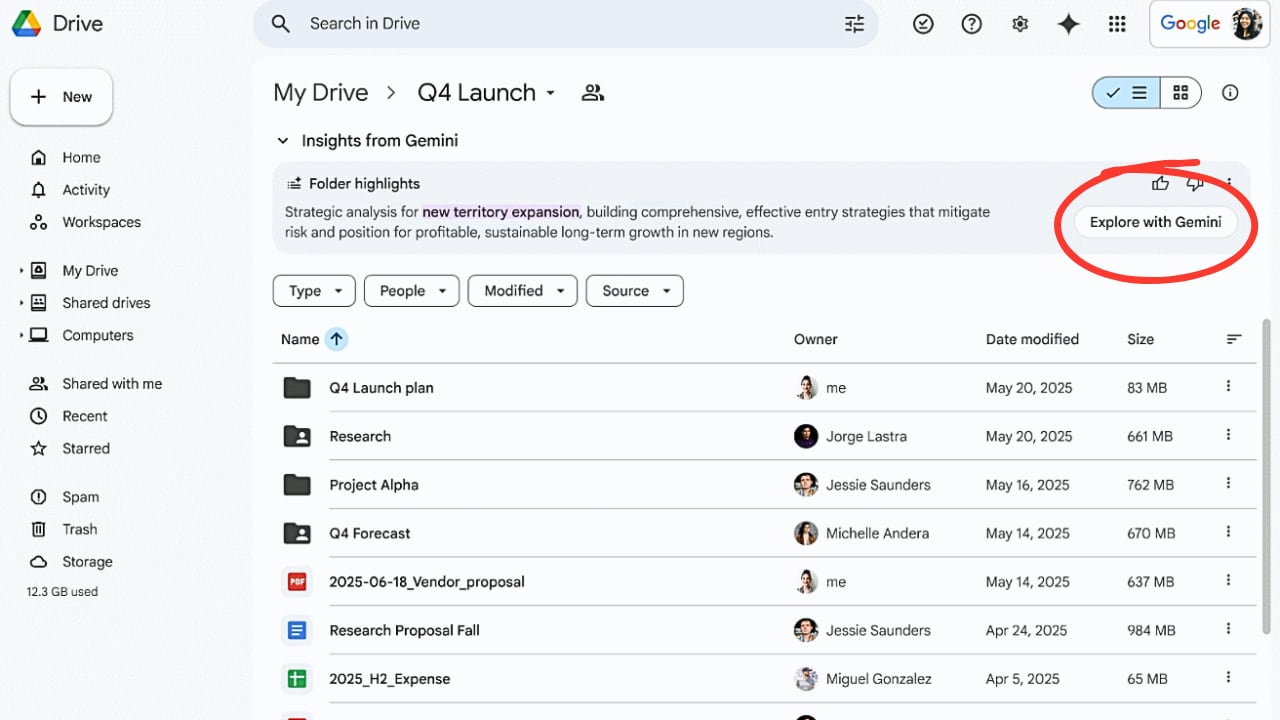The image size is (1280, 720).
Task: Go to Shared with me
Action: tap(111, 384)
